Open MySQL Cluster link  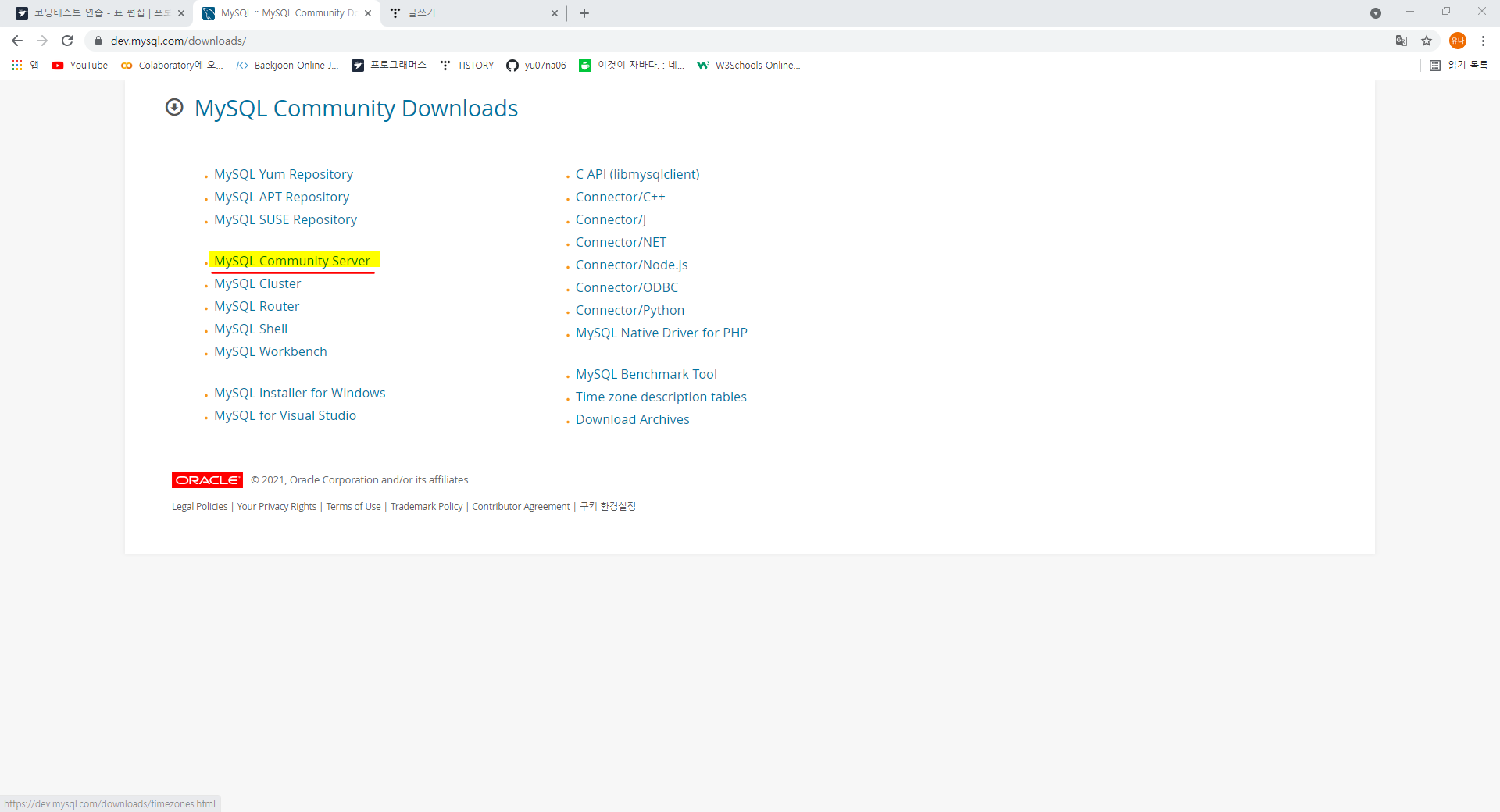tap(257, 283)
